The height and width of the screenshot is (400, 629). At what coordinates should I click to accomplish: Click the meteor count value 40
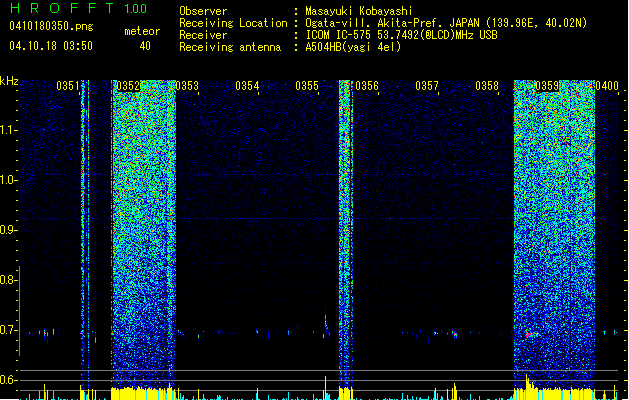(145, 46)
